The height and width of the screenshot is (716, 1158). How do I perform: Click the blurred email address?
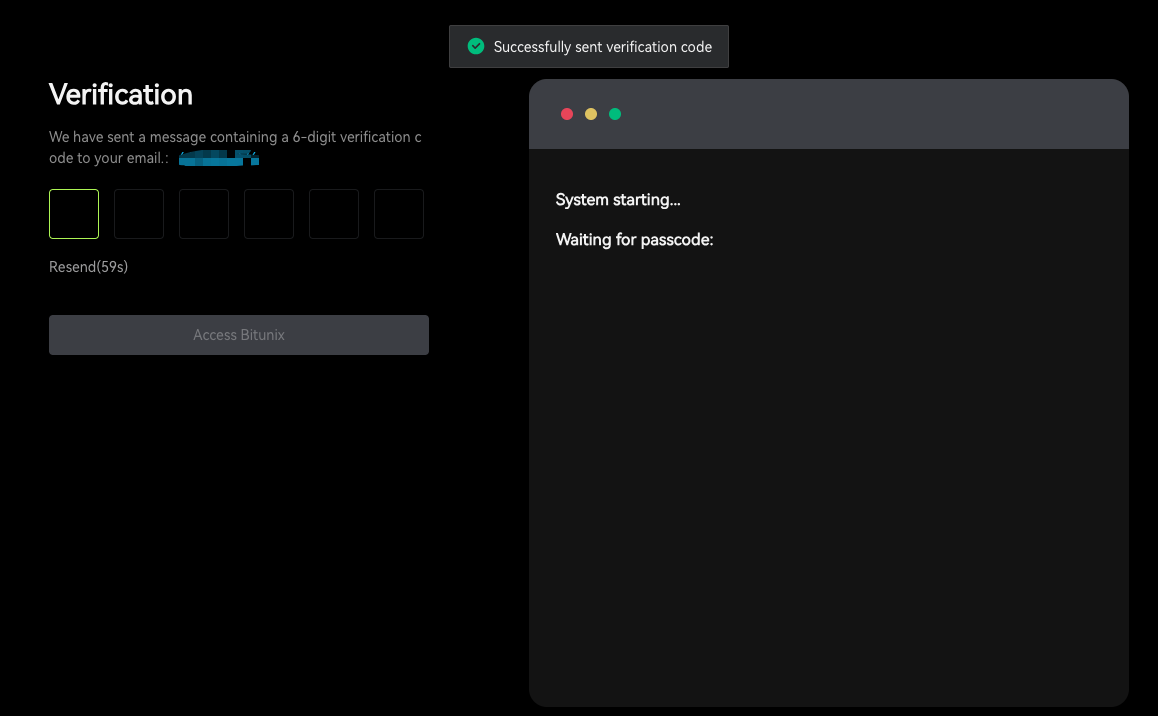coord(219,158)
